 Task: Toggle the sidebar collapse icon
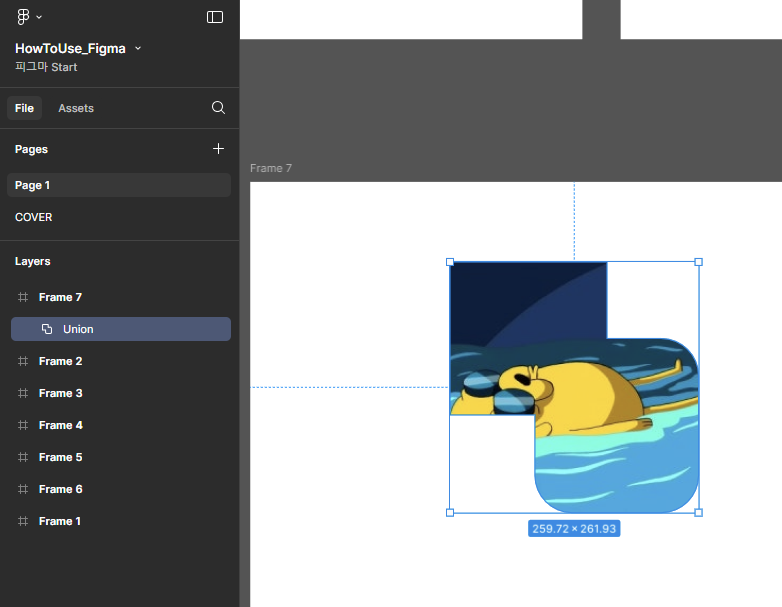[215, 17]
